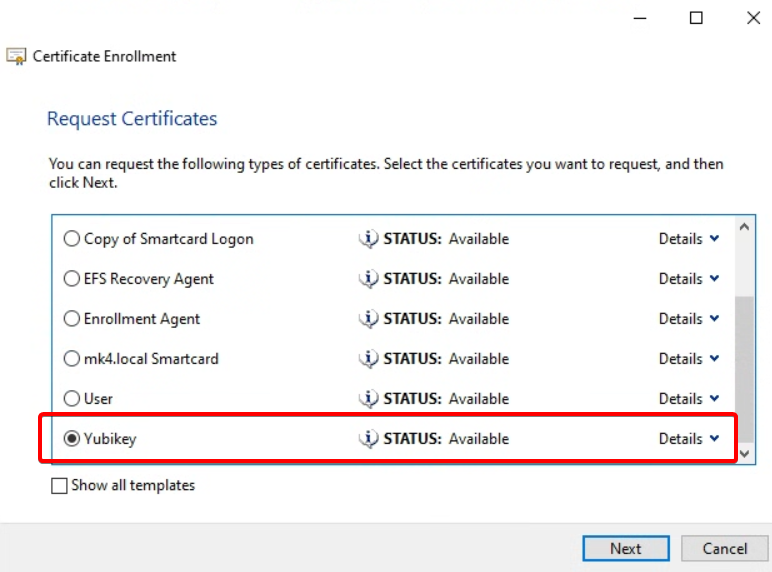
Task: Enable the Show all templates checkbox
Action: pos(59,486)
